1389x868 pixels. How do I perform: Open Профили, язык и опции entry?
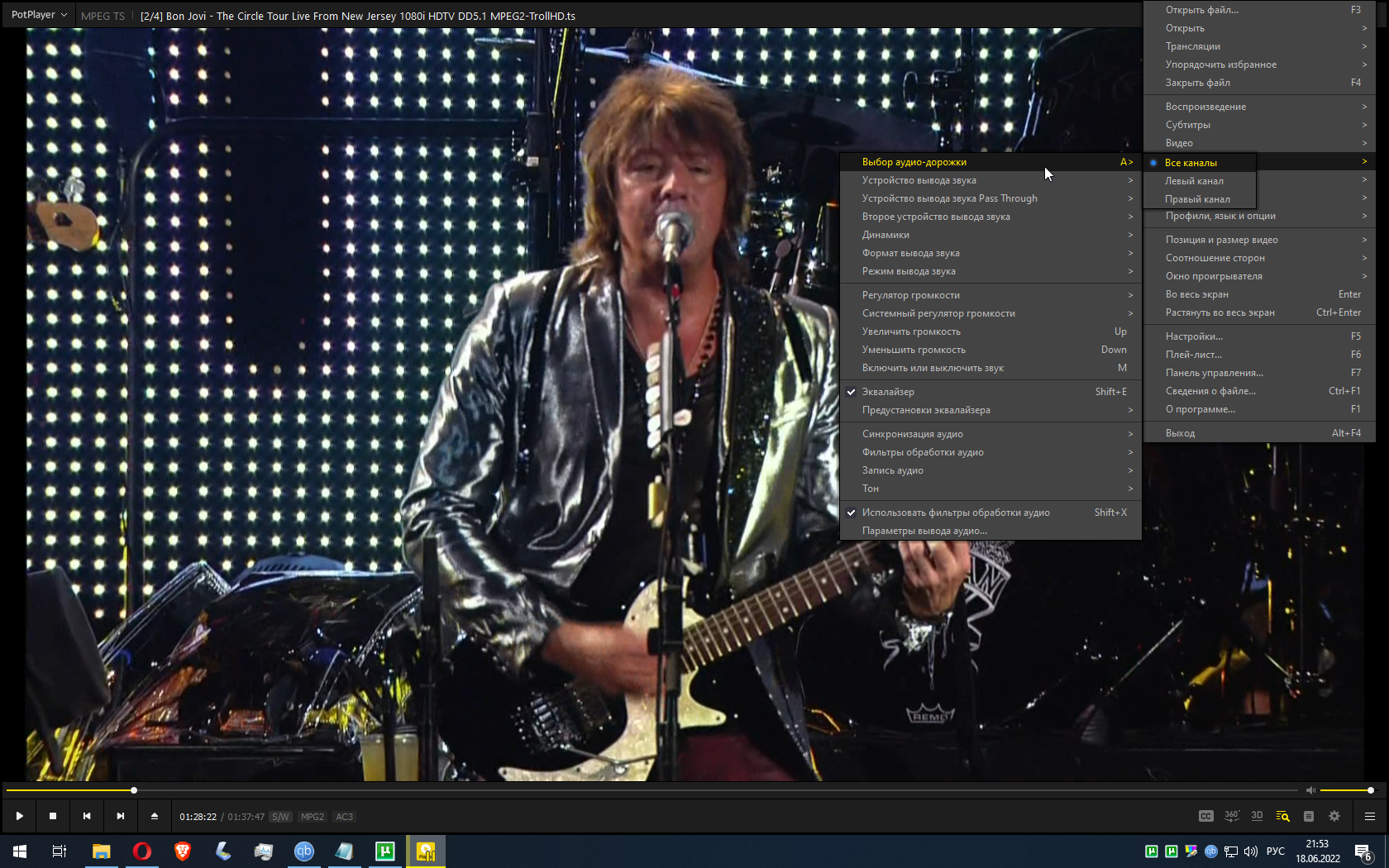(1259, 216)
